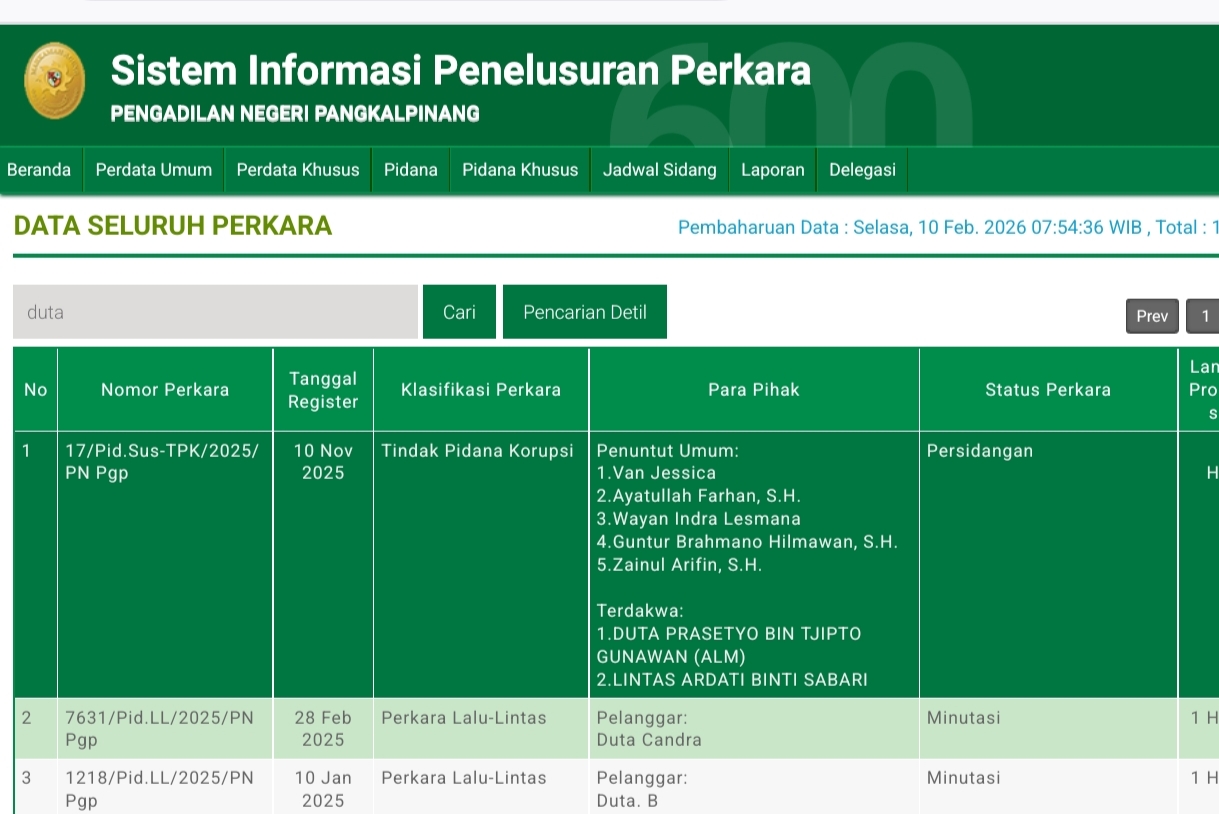Select Perdata Khusus menu item

tap(297, 170)
